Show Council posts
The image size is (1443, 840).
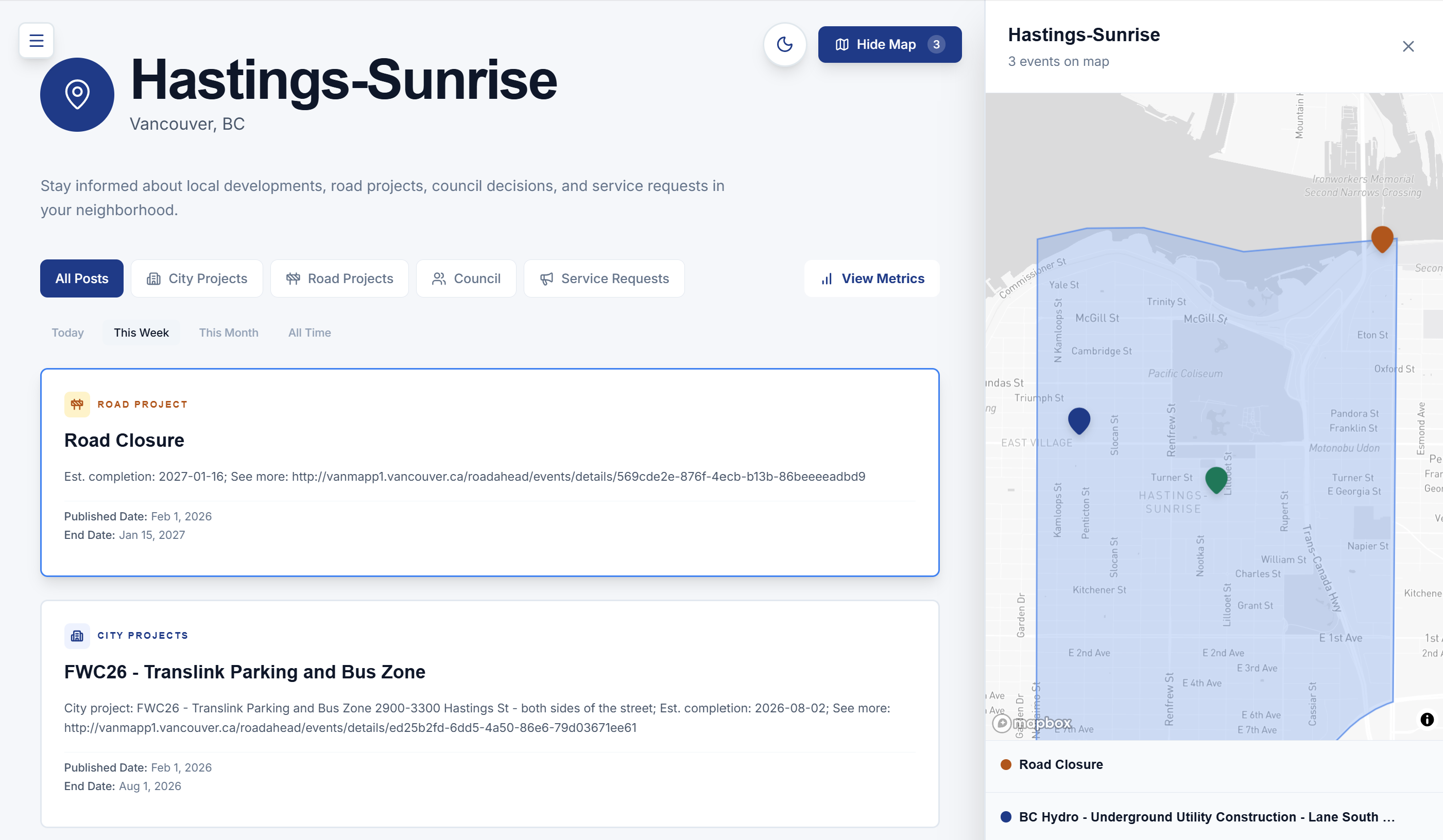coord(466,278)
